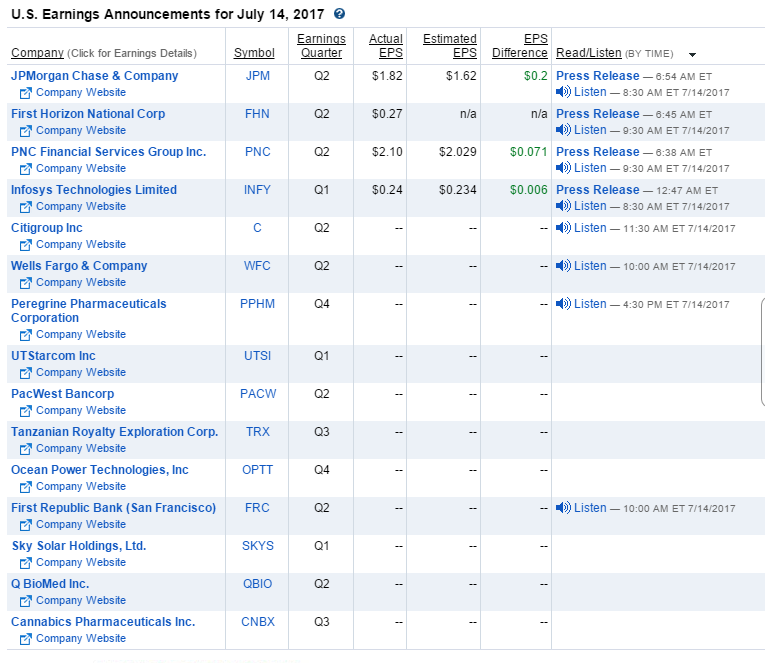Open the JPM ticker symbol
This screenshot has width=765, height=663.
coord(258,76)
